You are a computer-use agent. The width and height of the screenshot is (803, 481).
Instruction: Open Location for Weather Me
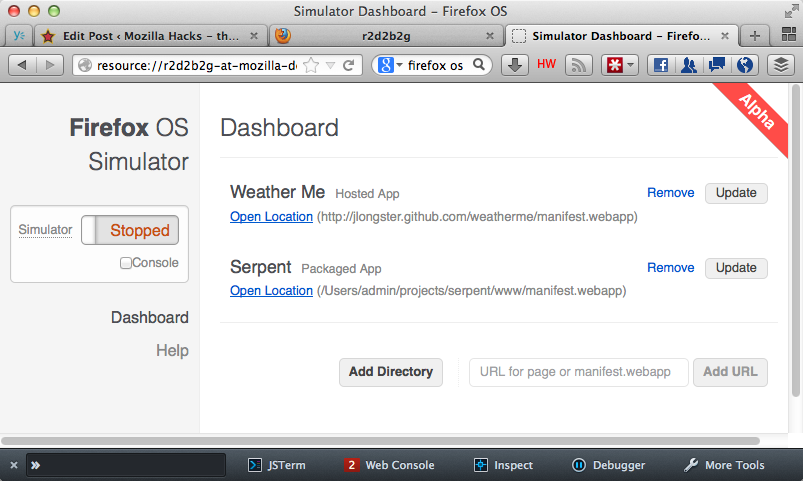(x=271, y=217)
